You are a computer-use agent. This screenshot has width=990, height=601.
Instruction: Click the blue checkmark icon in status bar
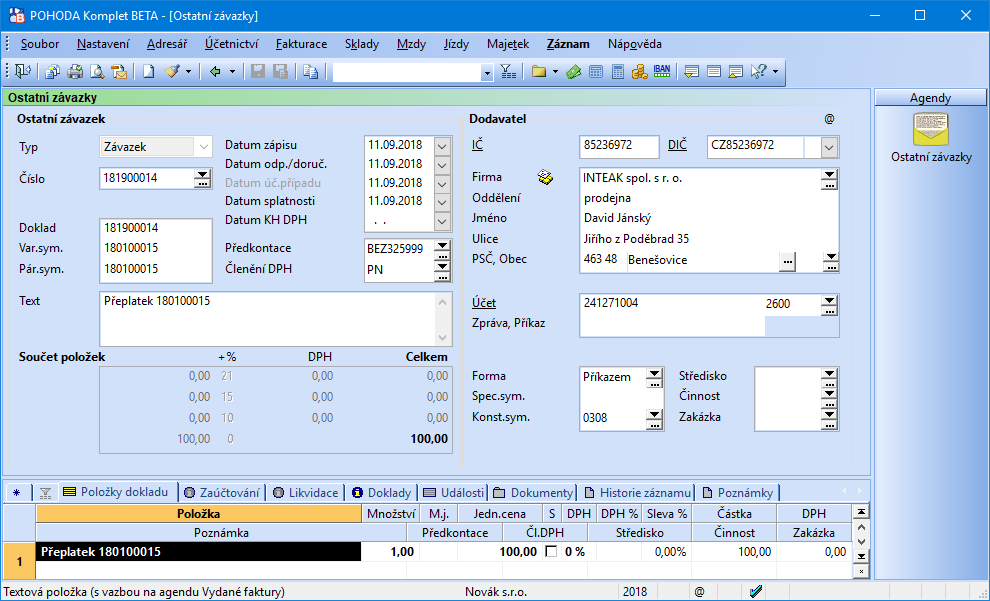point(756,592)
